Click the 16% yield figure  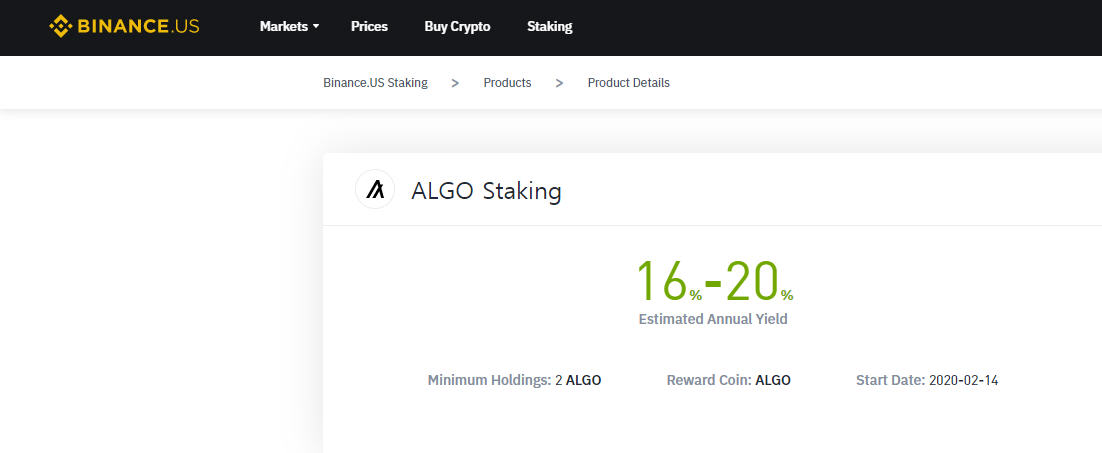(669, 281)
